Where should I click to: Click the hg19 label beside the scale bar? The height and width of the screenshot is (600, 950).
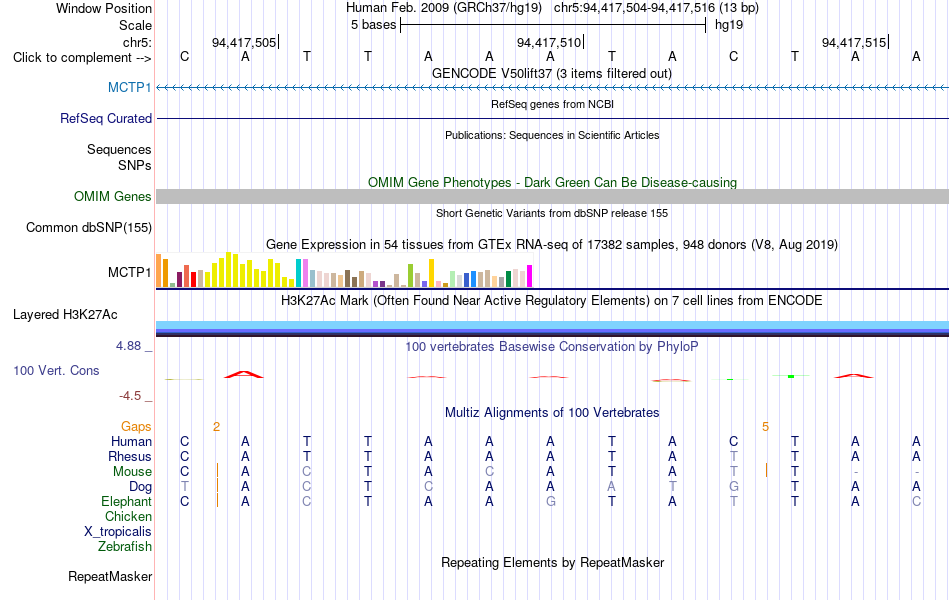(x=729, y=25)
